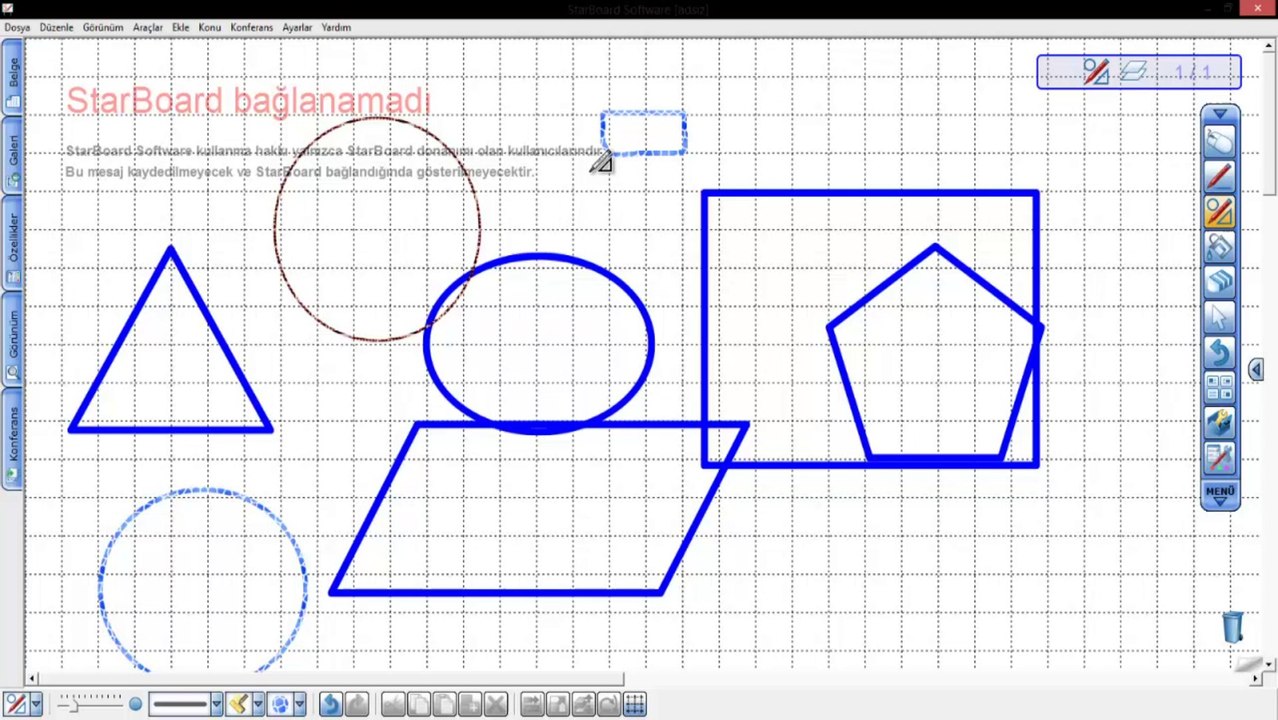
Task: Click the horizontal scrollbar left arrow
Action: (x=31, y=679)
